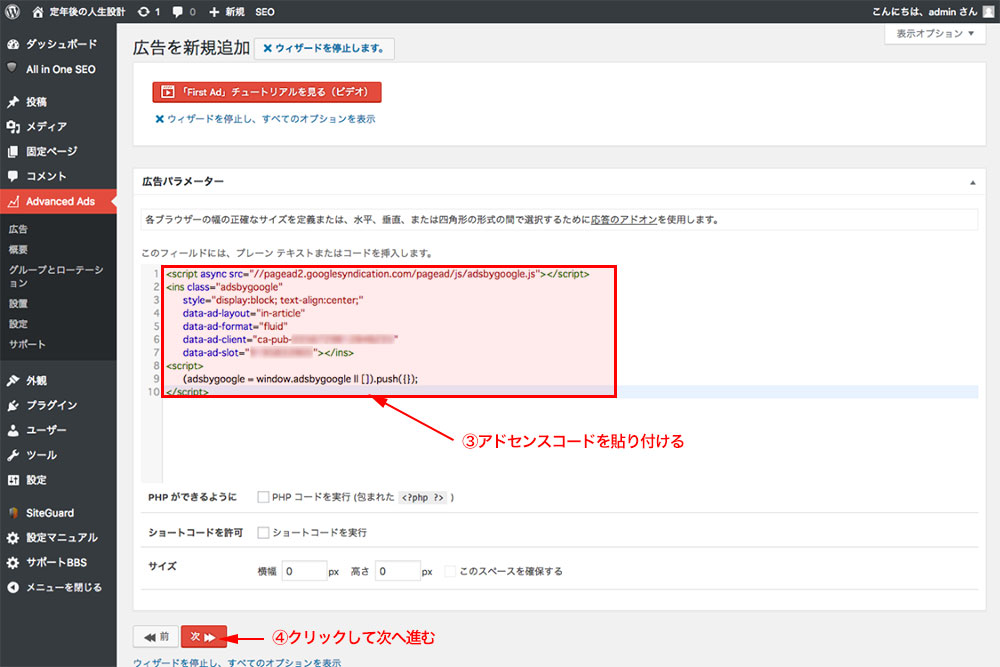Click the 次 next button
This screenshot has width=1000, height=667.
click(x=203, y=636)
